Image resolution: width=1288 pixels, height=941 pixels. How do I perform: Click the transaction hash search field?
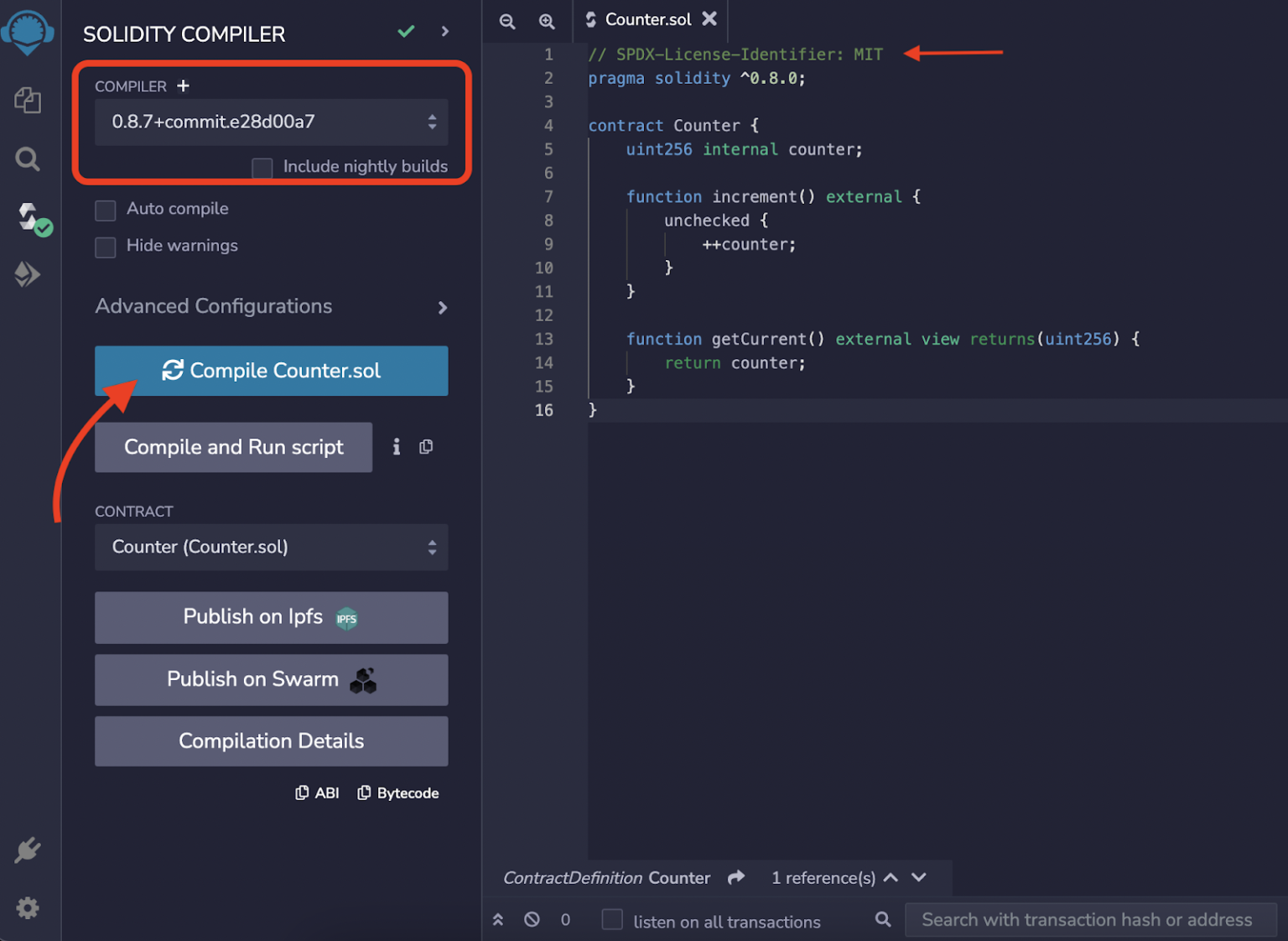(1090, 919)
